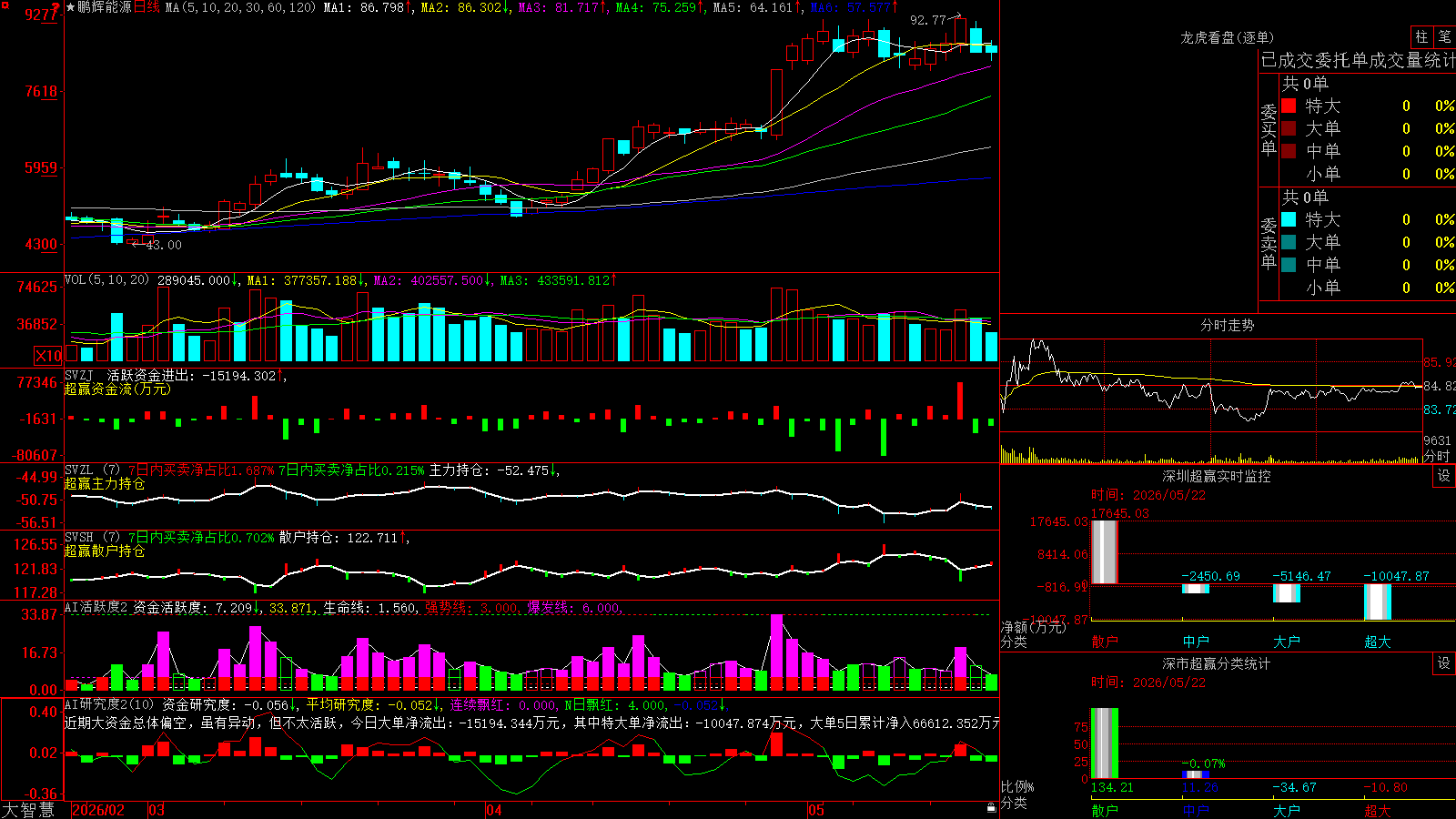Click the 委卖单 section label
Image resolution: width=1456 pixels, height=819 pixels.
click(x=1269, y=243)
